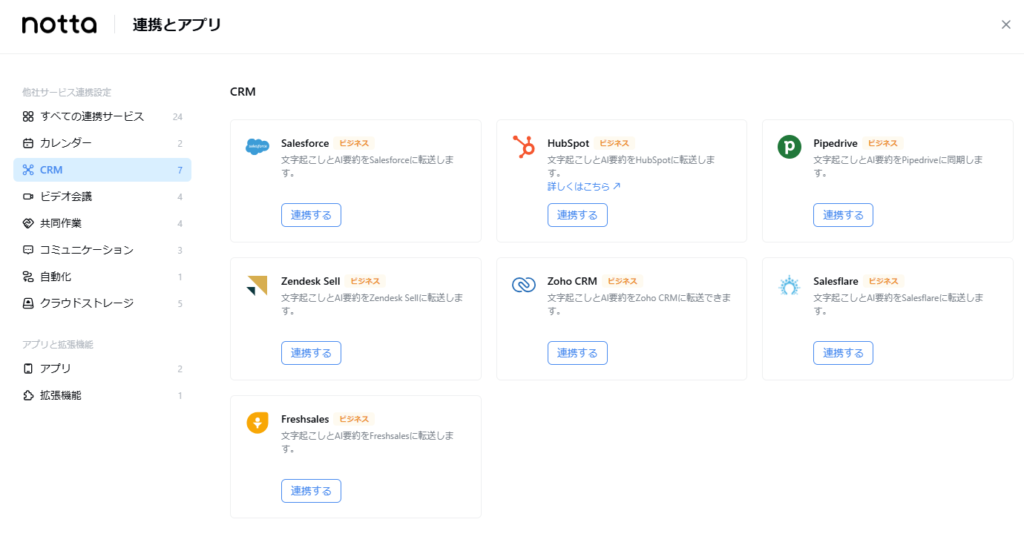
Task: Open the 共同作業 category
Action: (x=102, y=223)
